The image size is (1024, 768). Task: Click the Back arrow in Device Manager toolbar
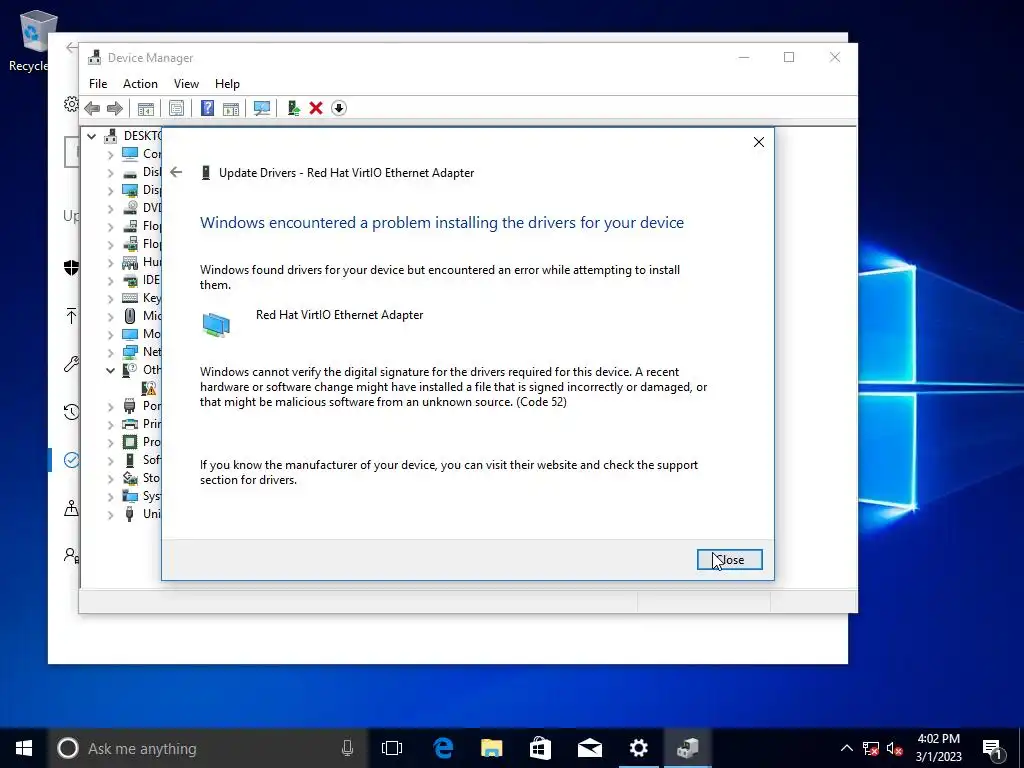pos(92,108)
